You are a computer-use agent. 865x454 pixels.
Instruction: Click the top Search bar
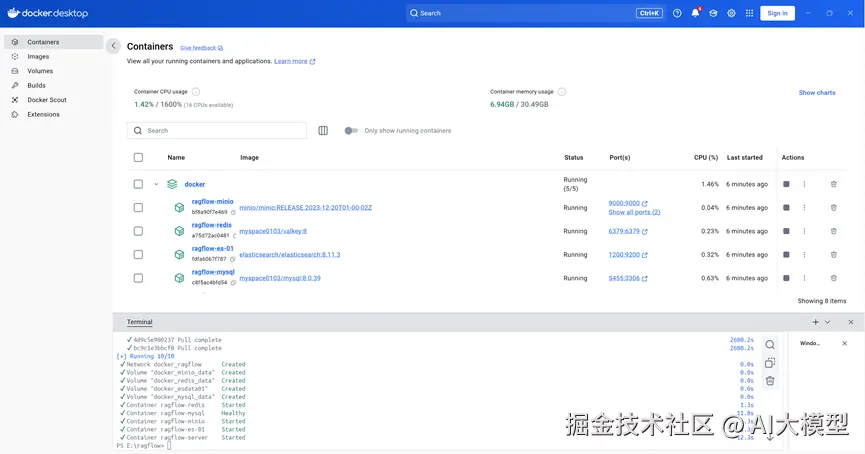click(x=535, y=13)
